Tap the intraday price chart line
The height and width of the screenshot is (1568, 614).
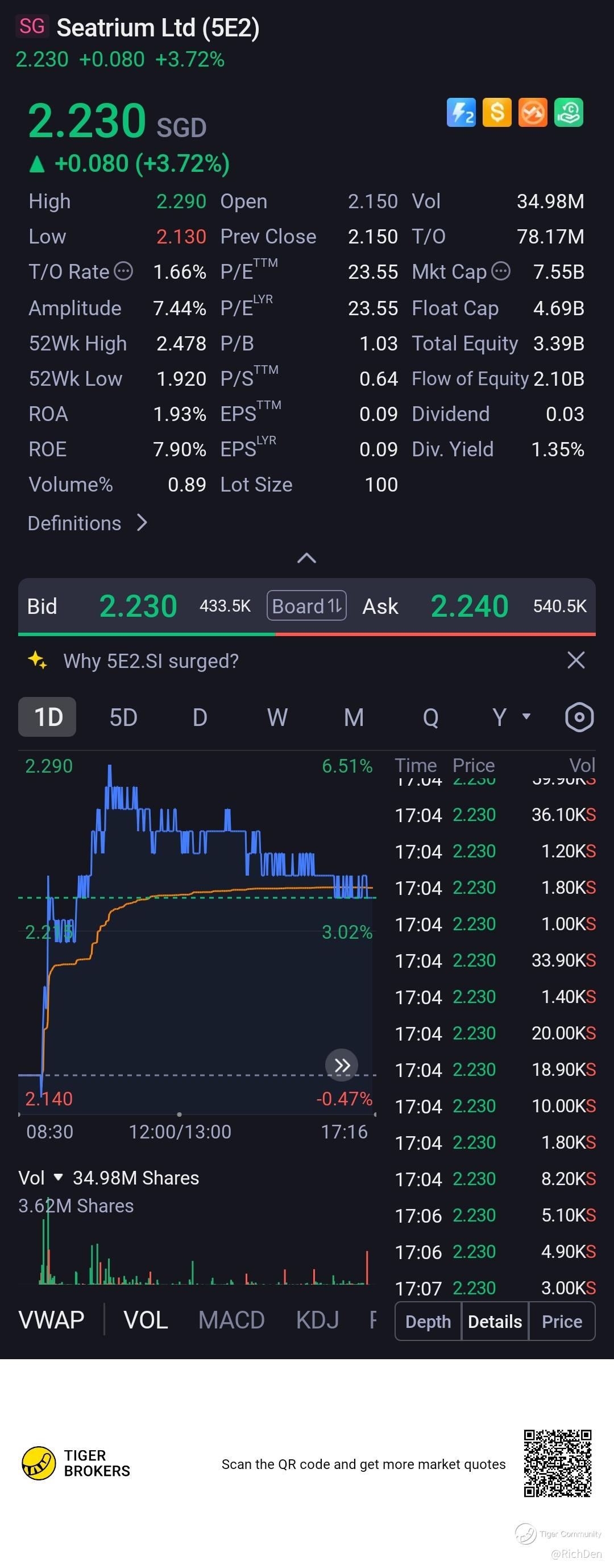(x=195, y=931)
